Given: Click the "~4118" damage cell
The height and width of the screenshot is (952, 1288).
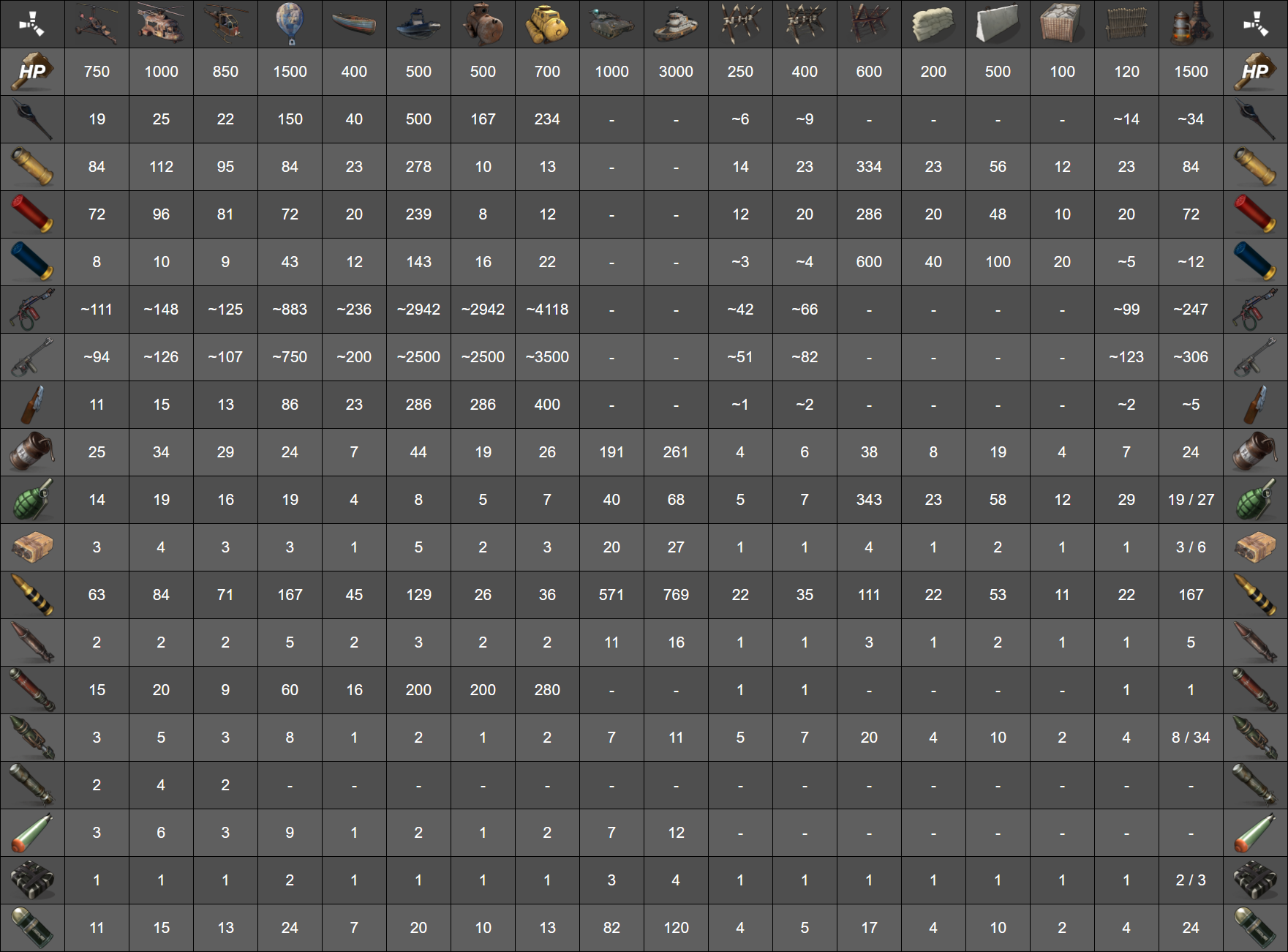Looking at the screenshot, I should point(547,310).
